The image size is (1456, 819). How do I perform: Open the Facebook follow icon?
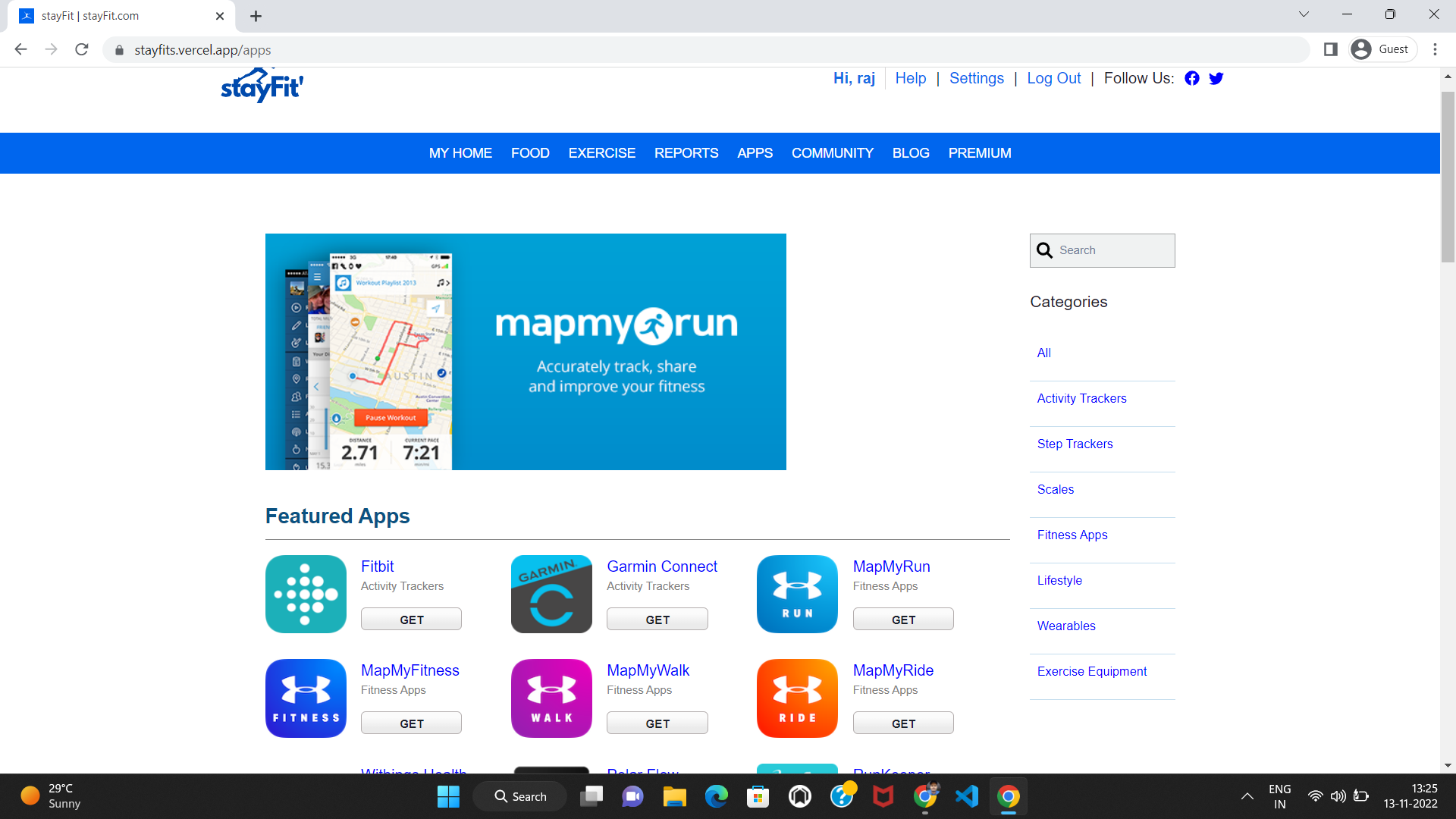click(1191, 78)
